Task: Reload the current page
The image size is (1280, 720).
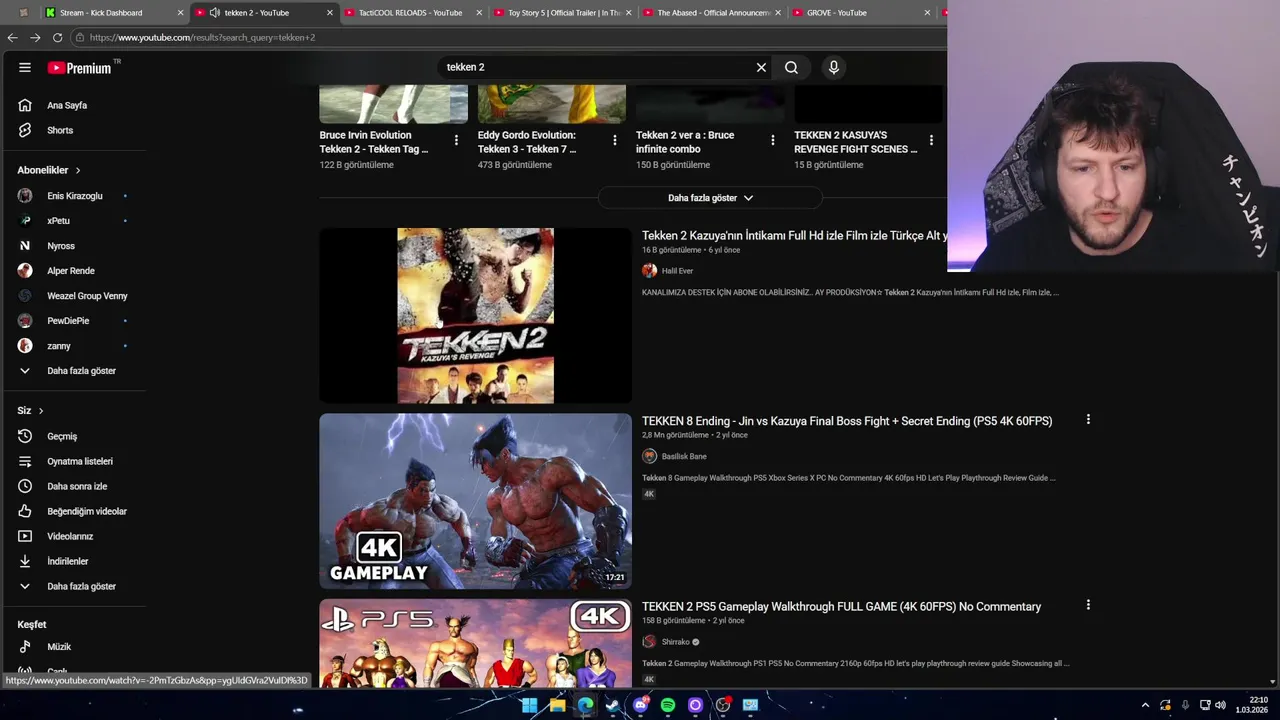Action: tap(57, 37)
